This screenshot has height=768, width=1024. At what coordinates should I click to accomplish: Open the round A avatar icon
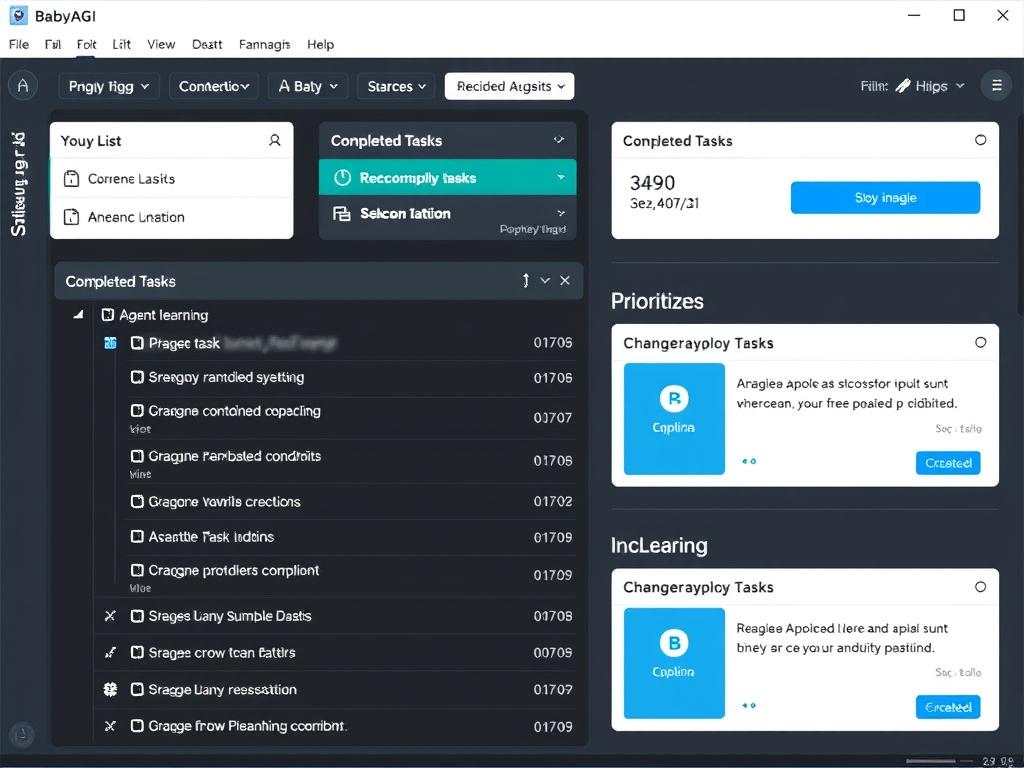point(23,86)
